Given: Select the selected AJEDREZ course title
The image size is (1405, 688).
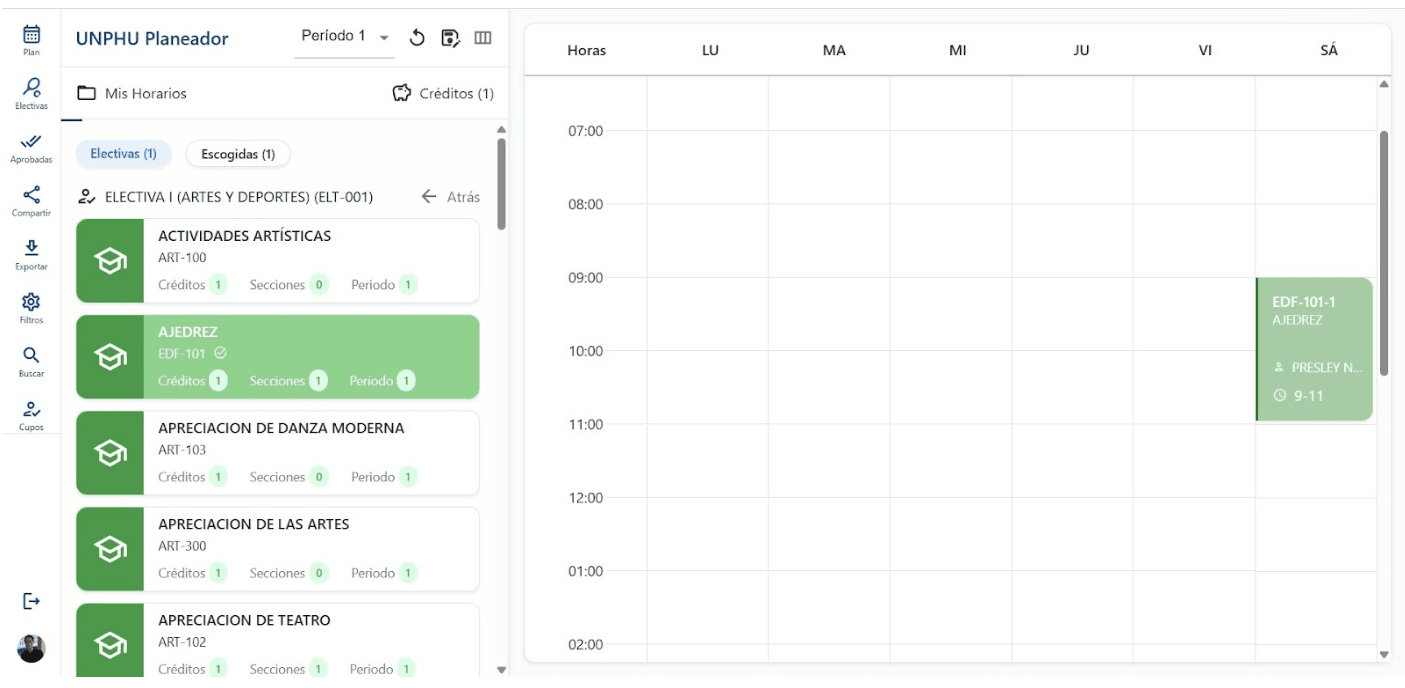Looking at the screenshot, I should (188, 332).
